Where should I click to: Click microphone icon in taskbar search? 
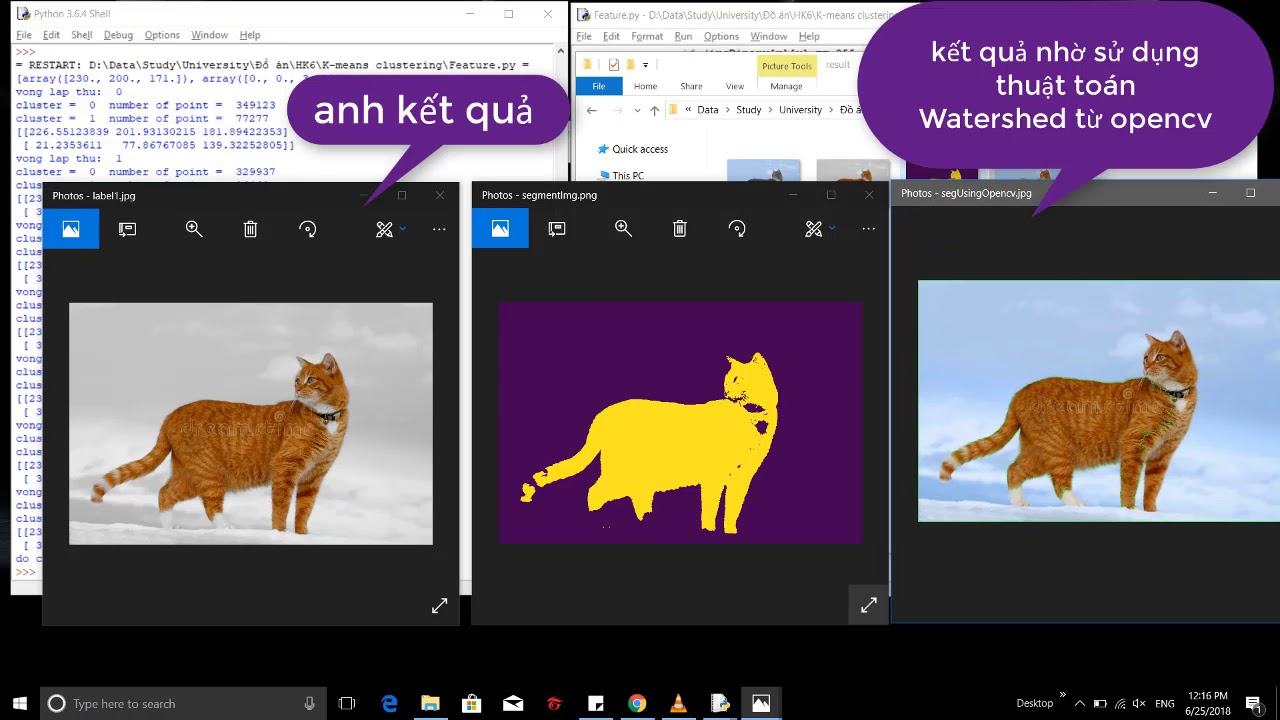309,703
